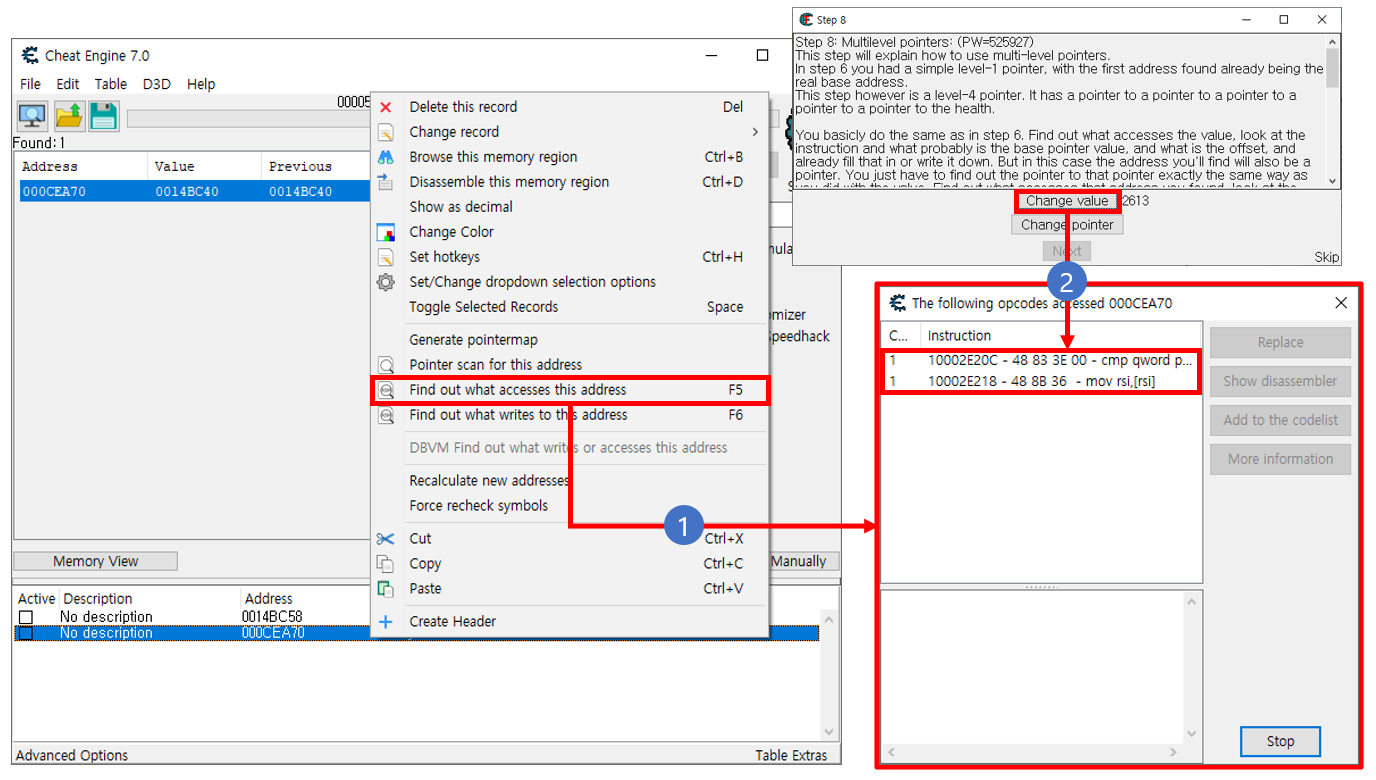The height and width of the screenshot is (780, 1376).
Task: Click the Step 8 text scroll-up arrow
Action: point(1331,42)
